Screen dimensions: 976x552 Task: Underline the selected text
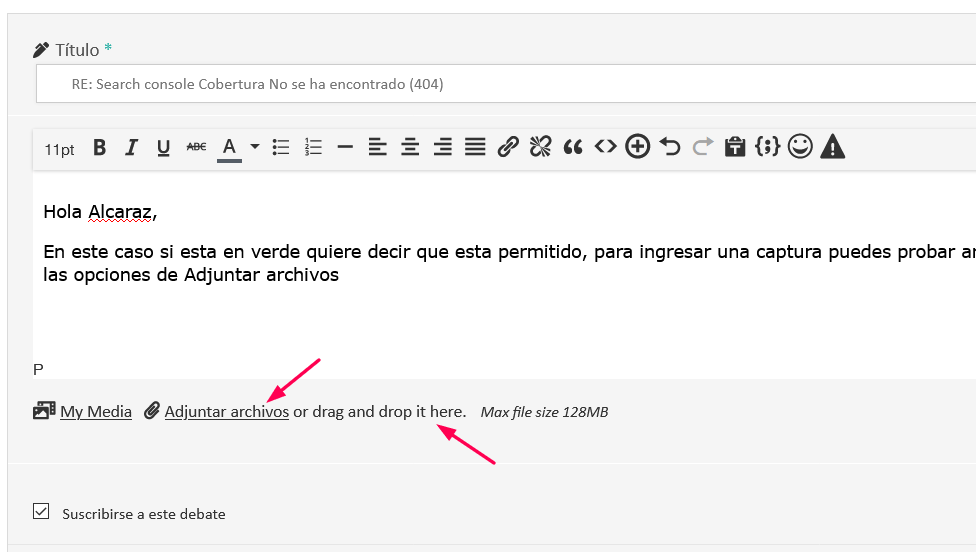pos(164,147)
